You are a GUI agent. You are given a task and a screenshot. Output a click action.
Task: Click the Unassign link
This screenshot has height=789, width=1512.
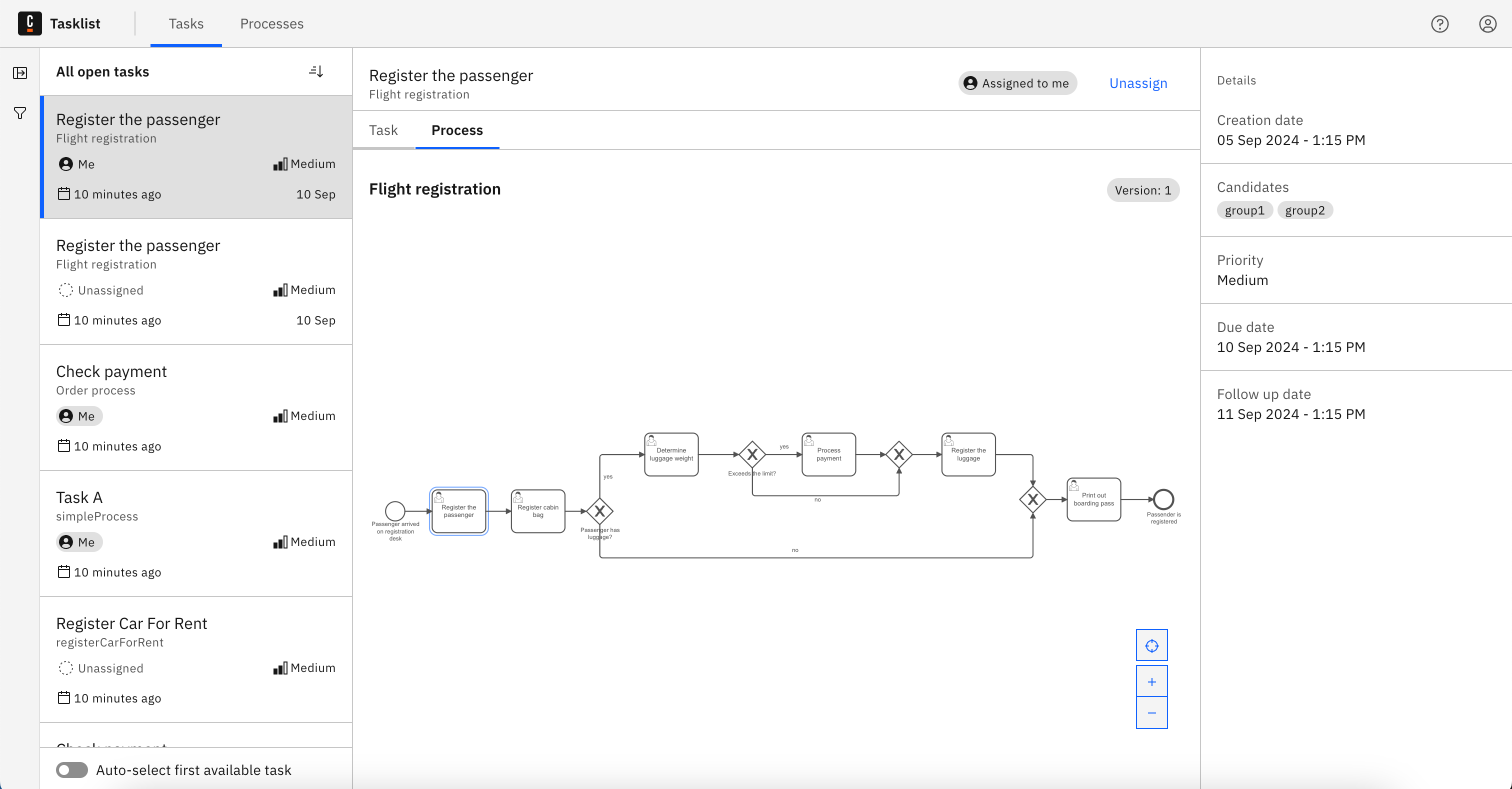[x=1138, y=83]
